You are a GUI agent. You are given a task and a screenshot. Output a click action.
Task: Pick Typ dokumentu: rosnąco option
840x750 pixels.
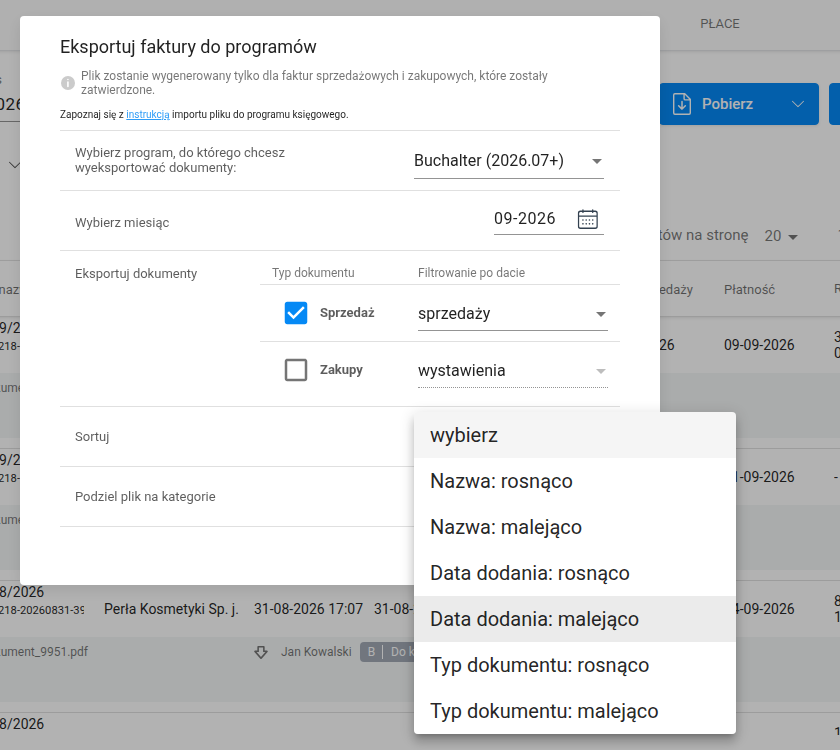click(575, 665)
